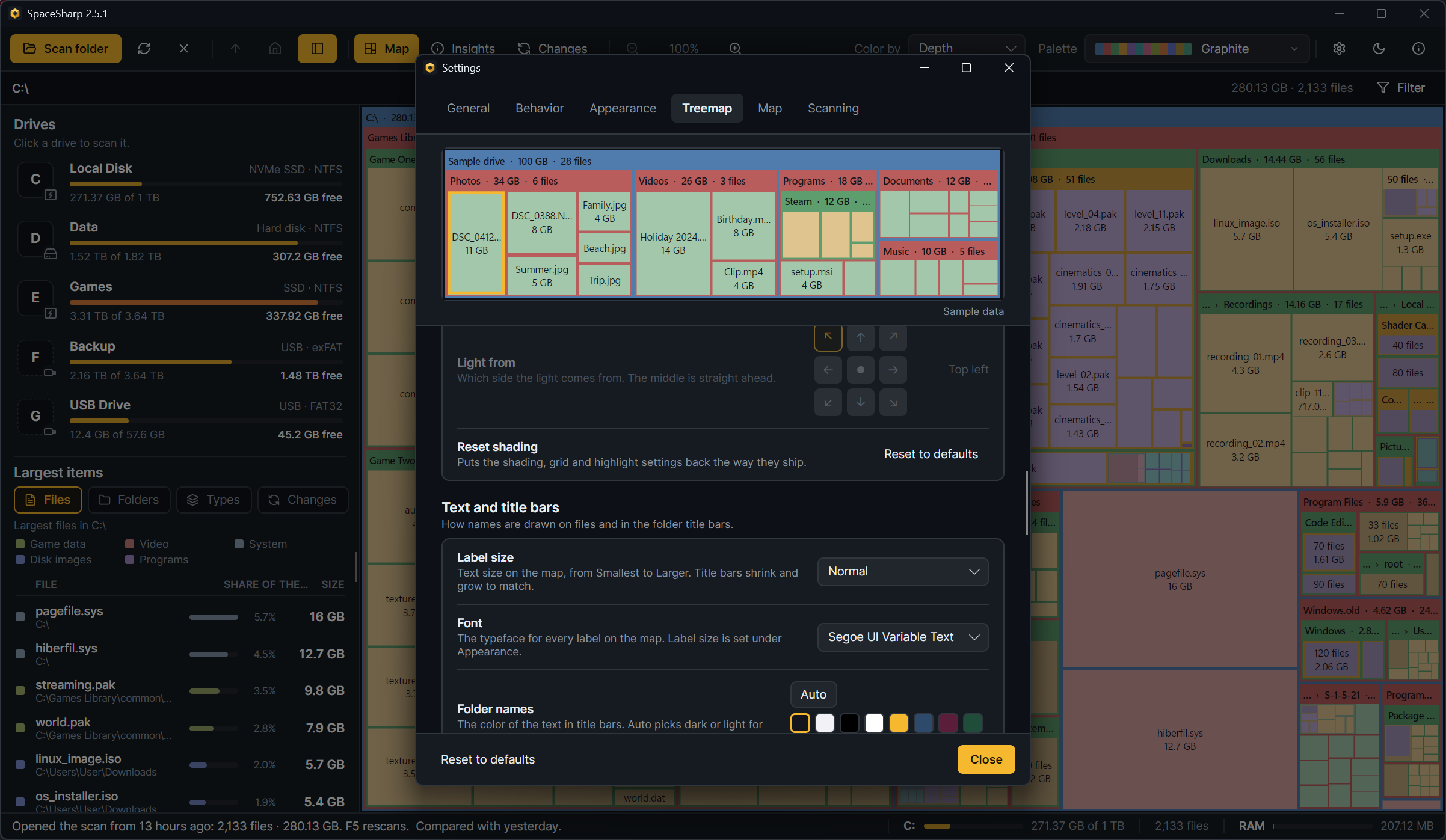Set light direction to bottom

[861, 402]
